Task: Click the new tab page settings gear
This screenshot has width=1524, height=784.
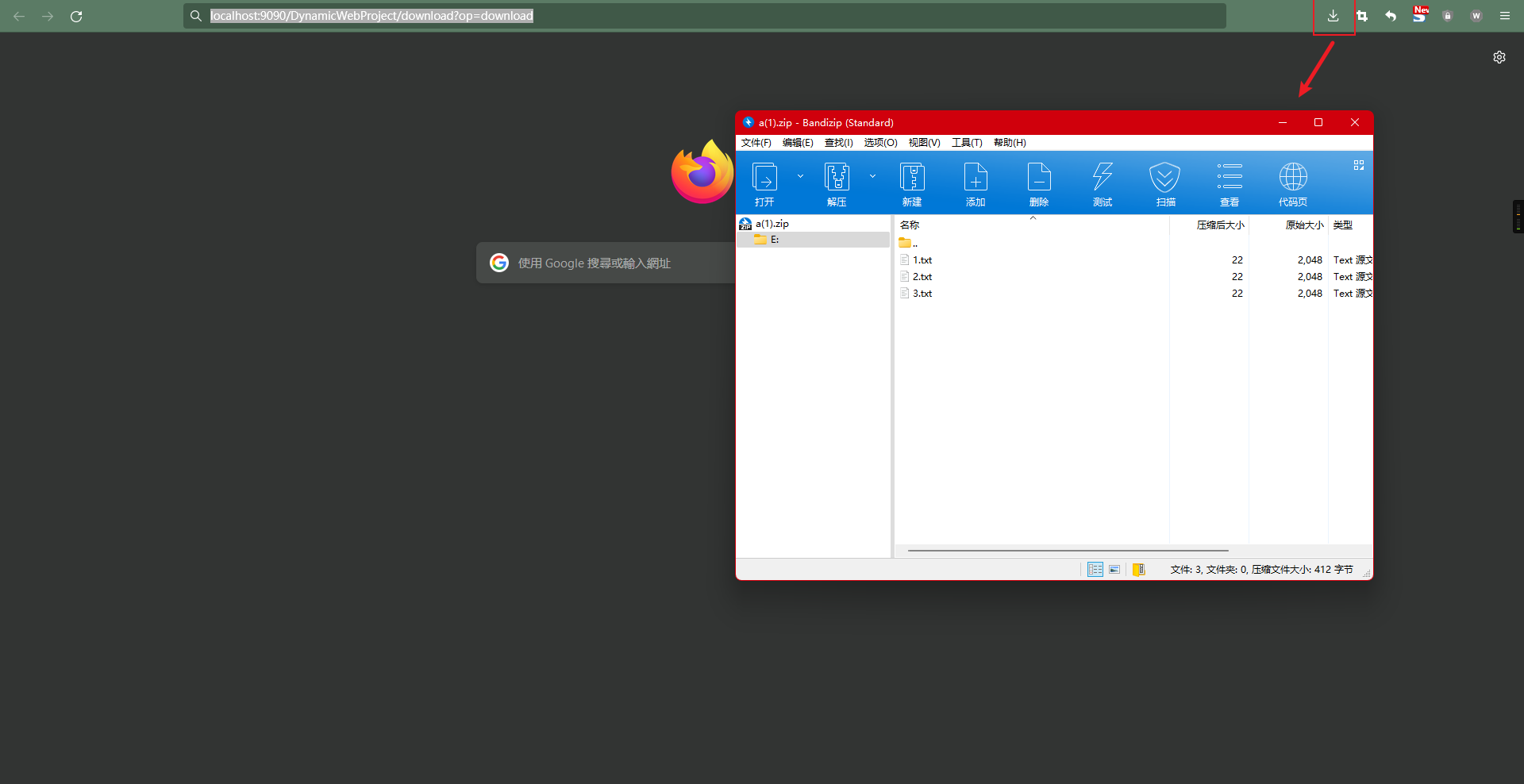Action: pyautogui.click(x=1499, y=57)
